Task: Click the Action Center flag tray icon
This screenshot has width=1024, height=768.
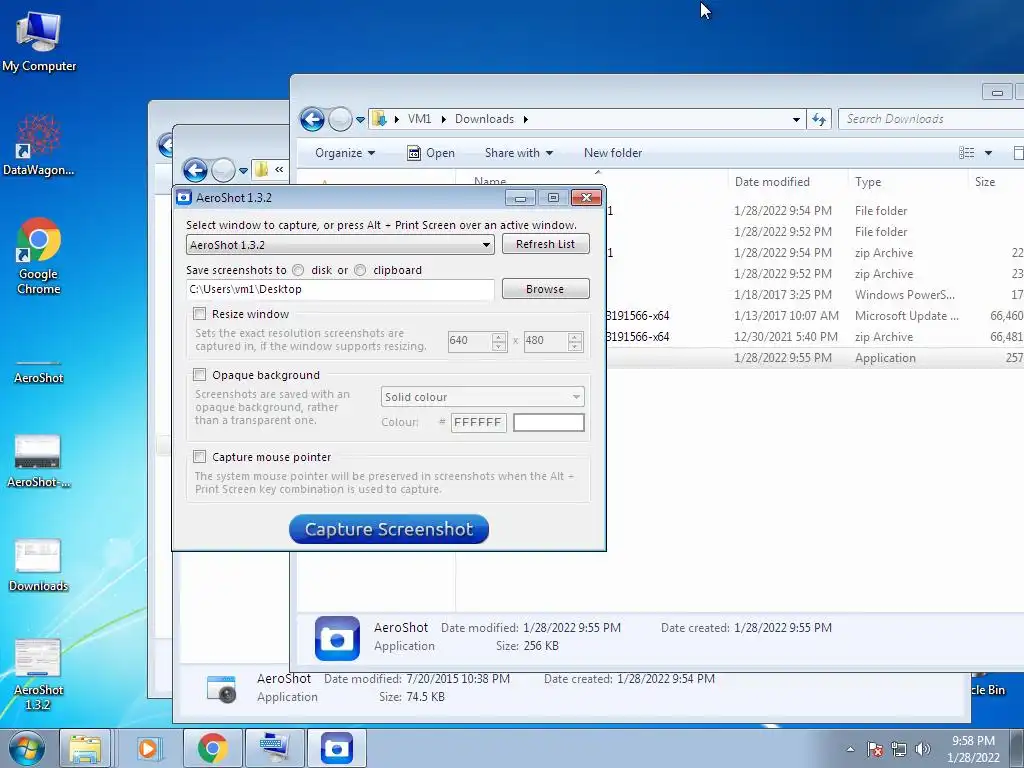Action: pyautogui.click(x=875, y=749)
